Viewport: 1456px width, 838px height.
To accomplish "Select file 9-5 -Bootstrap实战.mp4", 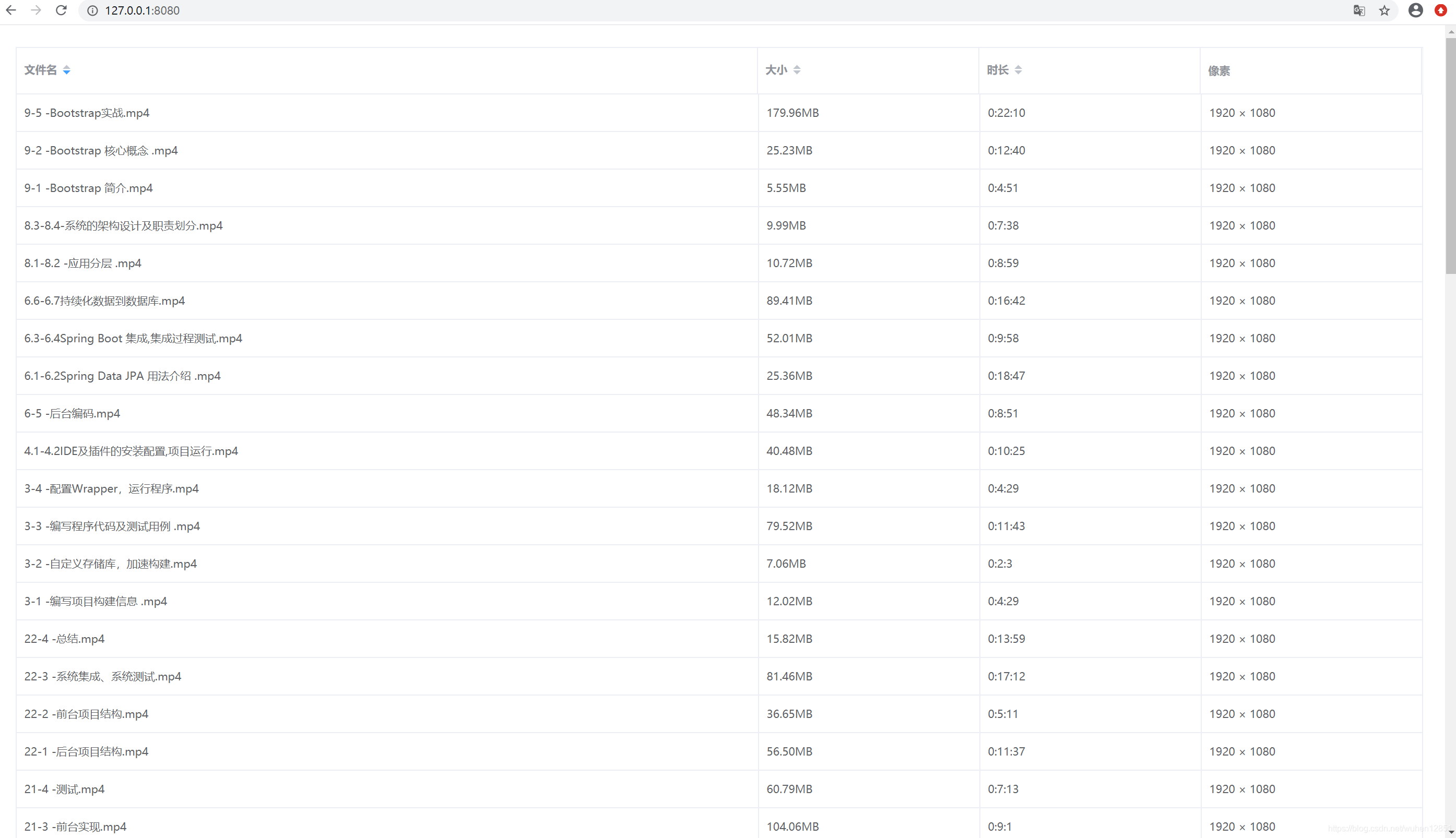I will 87,113.
